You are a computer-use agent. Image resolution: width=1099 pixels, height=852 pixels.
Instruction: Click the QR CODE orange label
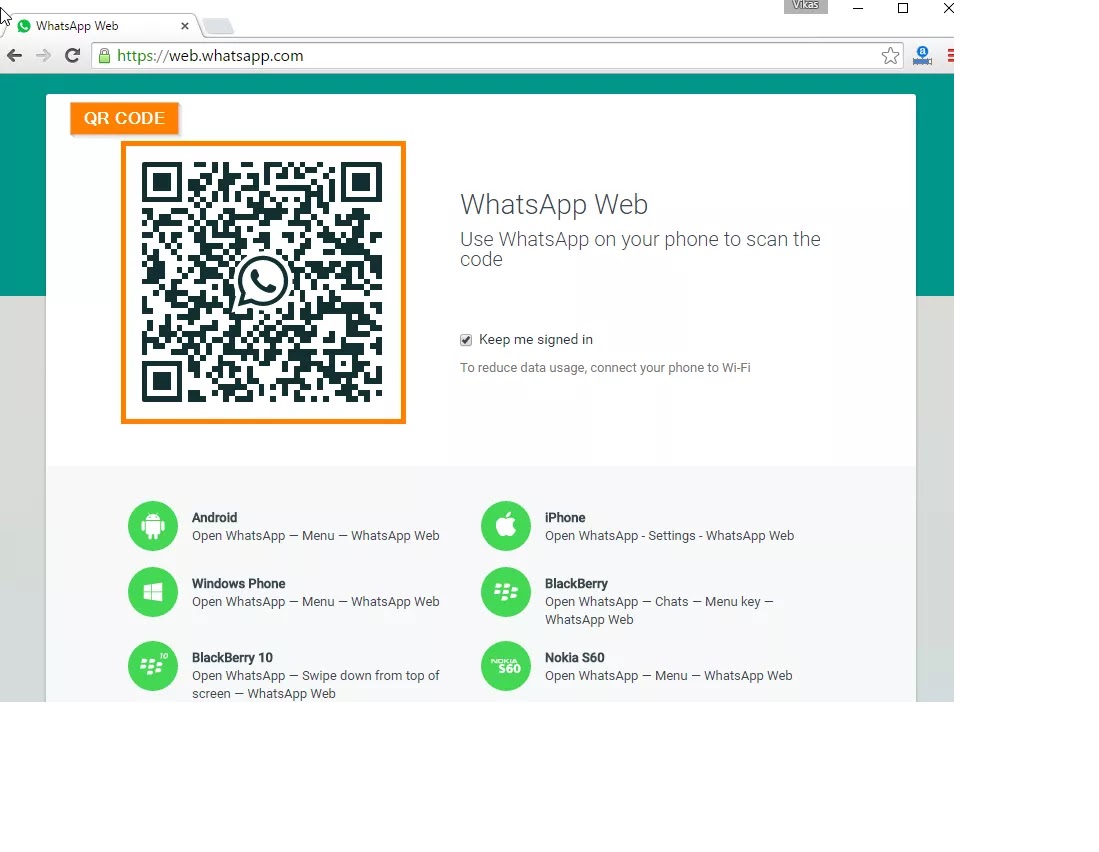point(125,118)
